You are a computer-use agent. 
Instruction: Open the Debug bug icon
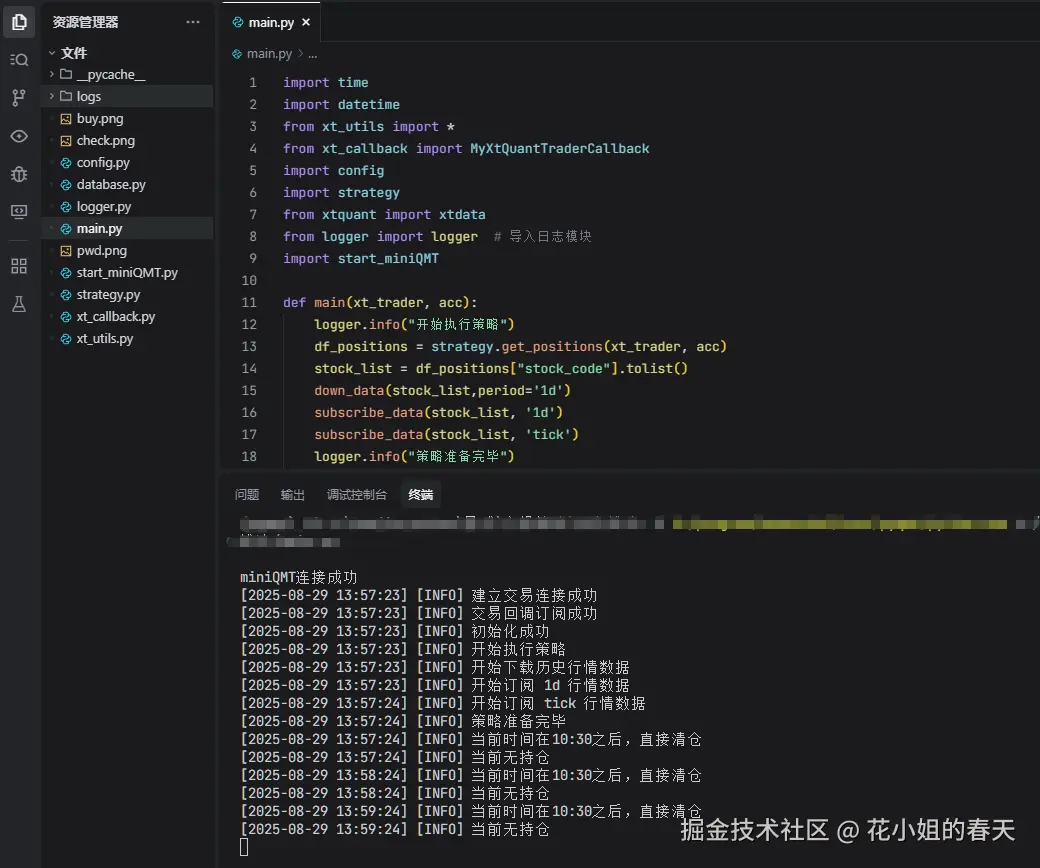19,174
